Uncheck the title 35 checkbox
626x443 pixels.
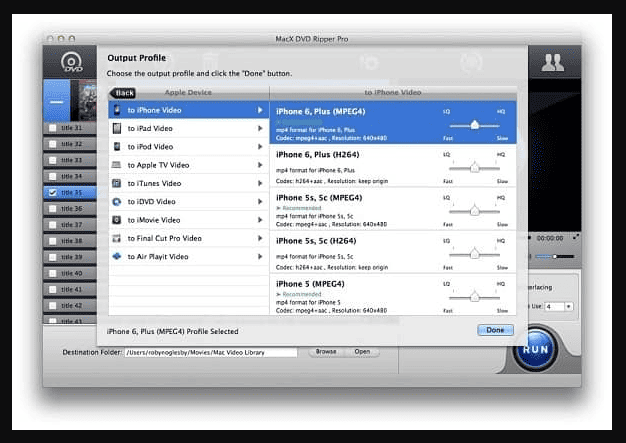pos(52,193)
